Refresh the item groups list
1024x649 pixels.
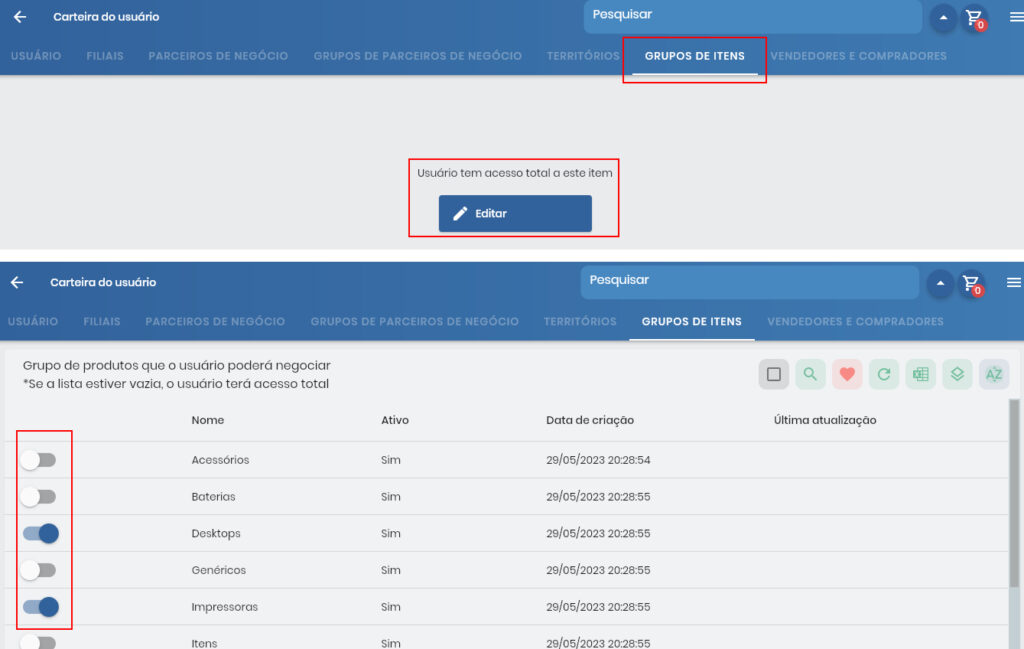coord(884,374)
